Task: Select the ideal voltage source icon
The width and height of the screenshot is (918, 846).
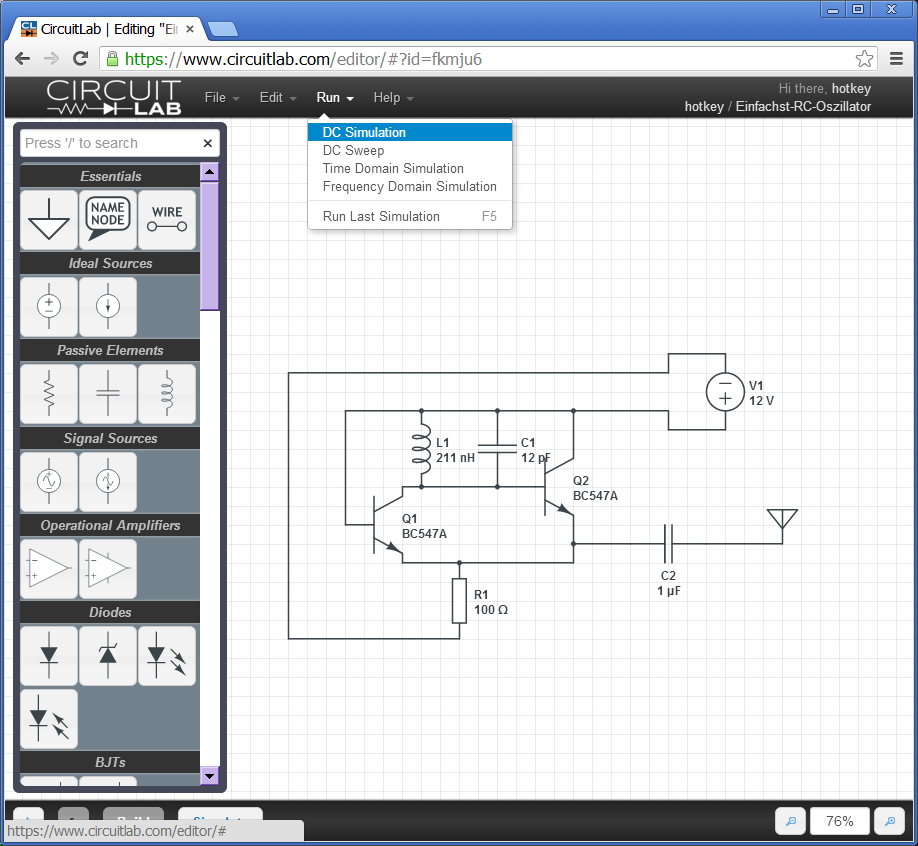Action: point(49,307)
